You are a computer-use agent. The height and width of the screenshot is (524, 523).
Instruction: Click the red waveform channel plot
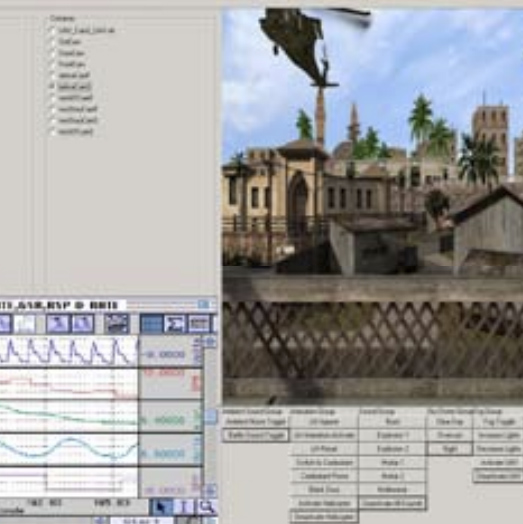pyautogui.click(x=69, y=384)
